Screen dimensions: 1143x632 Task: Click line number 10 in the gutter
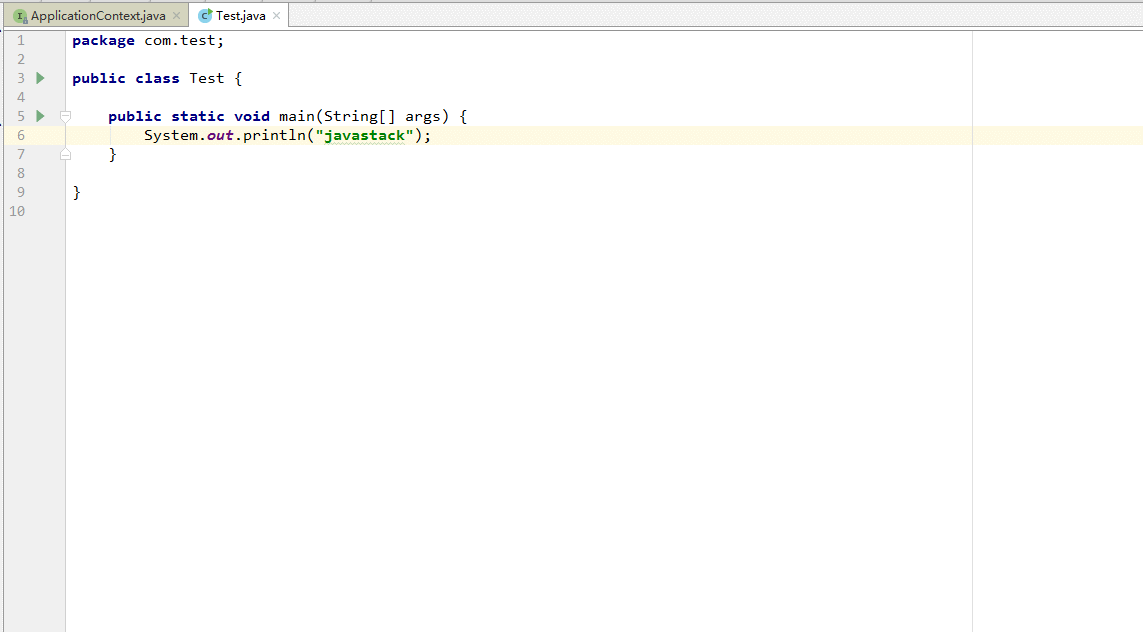(17, 211)
